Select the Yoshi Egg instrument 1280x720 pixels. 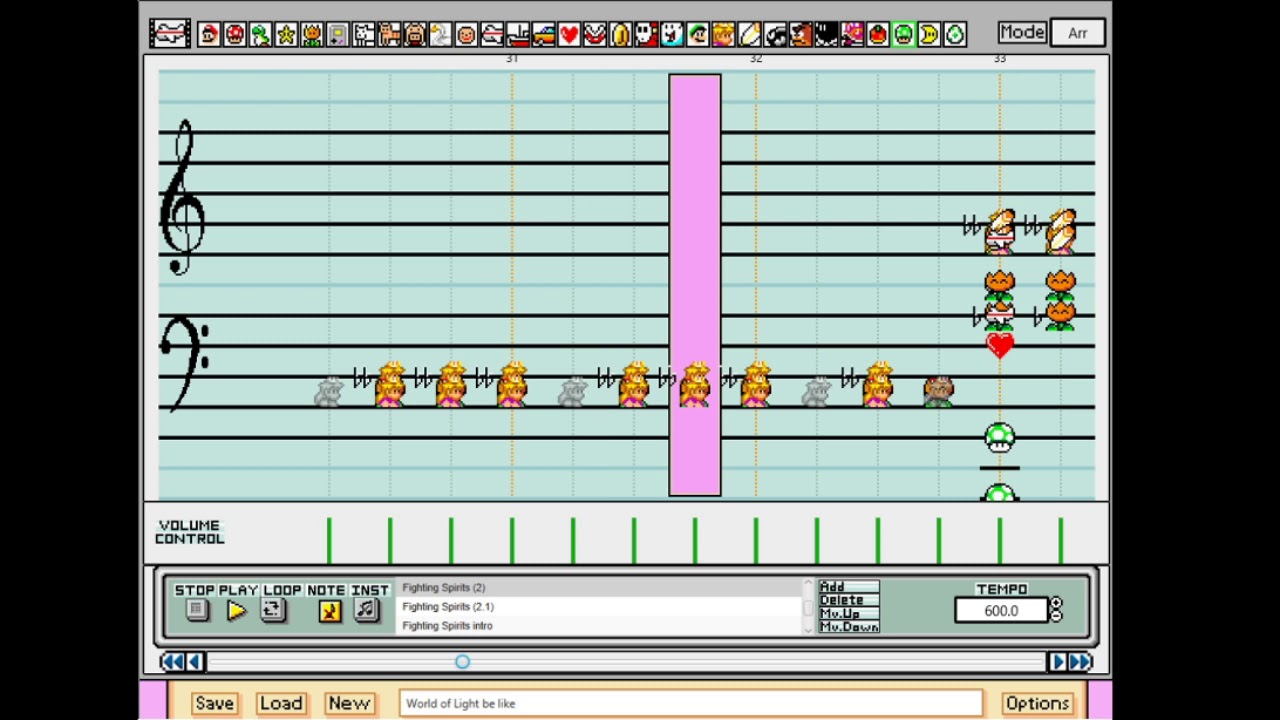(x=956, y=35)
